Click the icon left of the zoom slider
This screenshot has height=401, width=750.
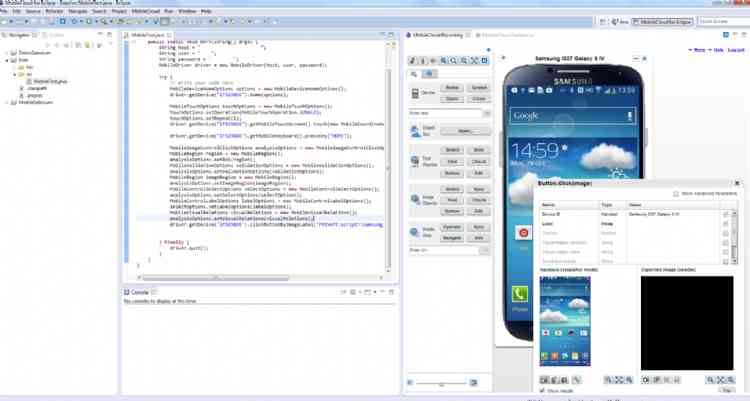(410, 382)
